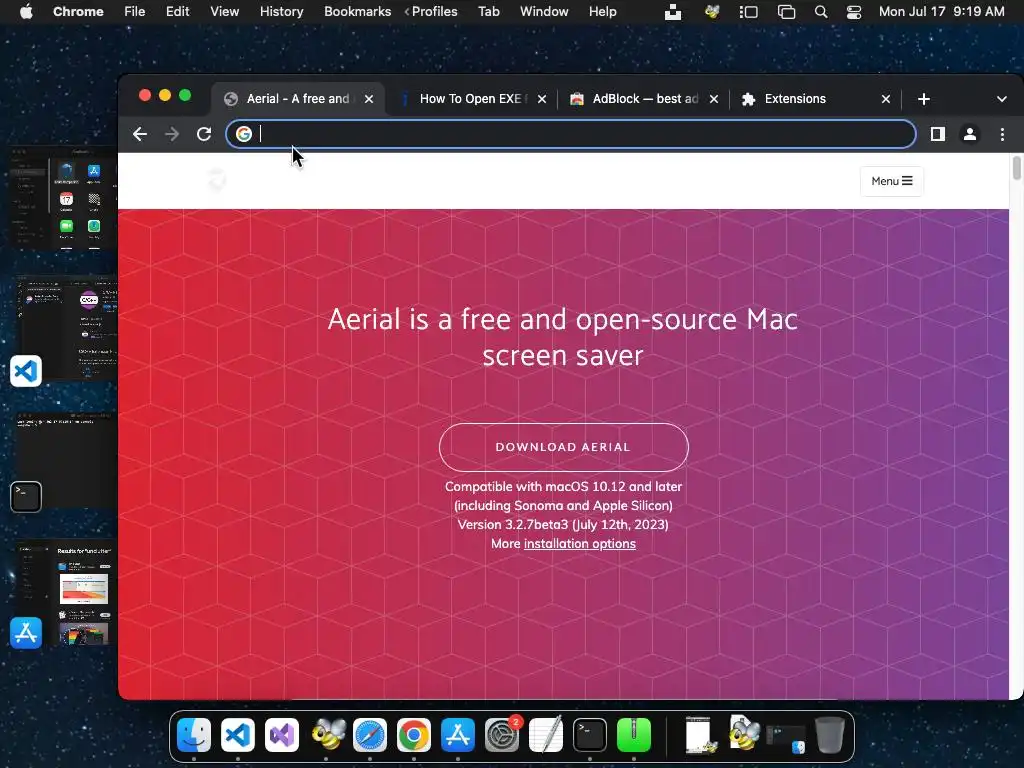Follow the installation options link
Image resolution: width=1024 pixels, height=768 pixels.
point(579,543)
